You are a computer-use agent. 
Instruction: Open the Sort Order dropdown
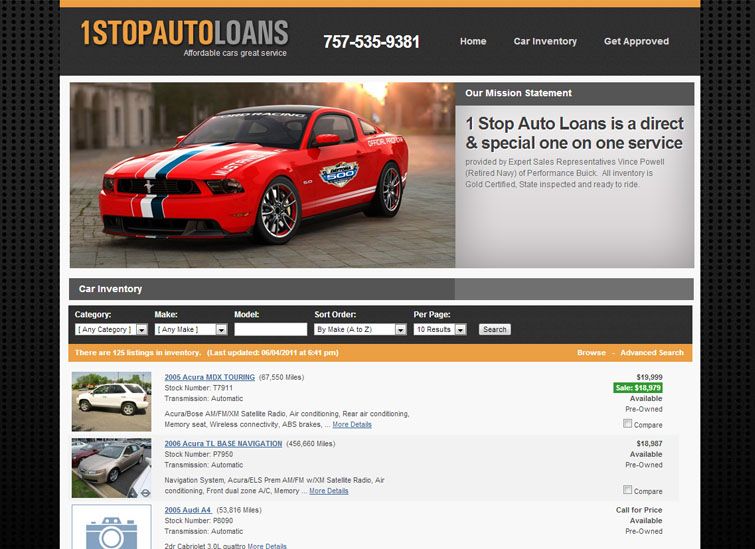[359, 329]
